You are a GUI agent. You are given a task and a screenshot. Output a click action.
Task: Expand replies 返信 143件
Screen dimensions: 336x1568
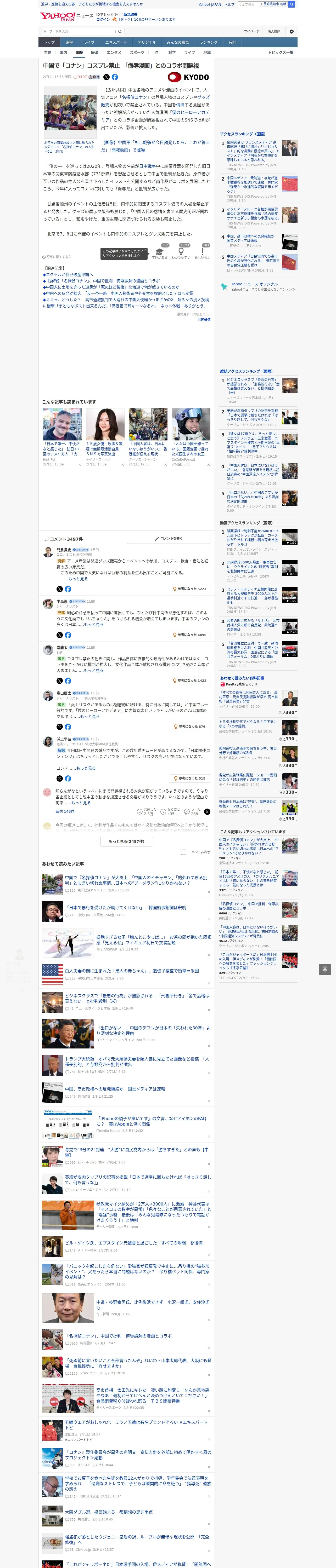click(65, 811)
